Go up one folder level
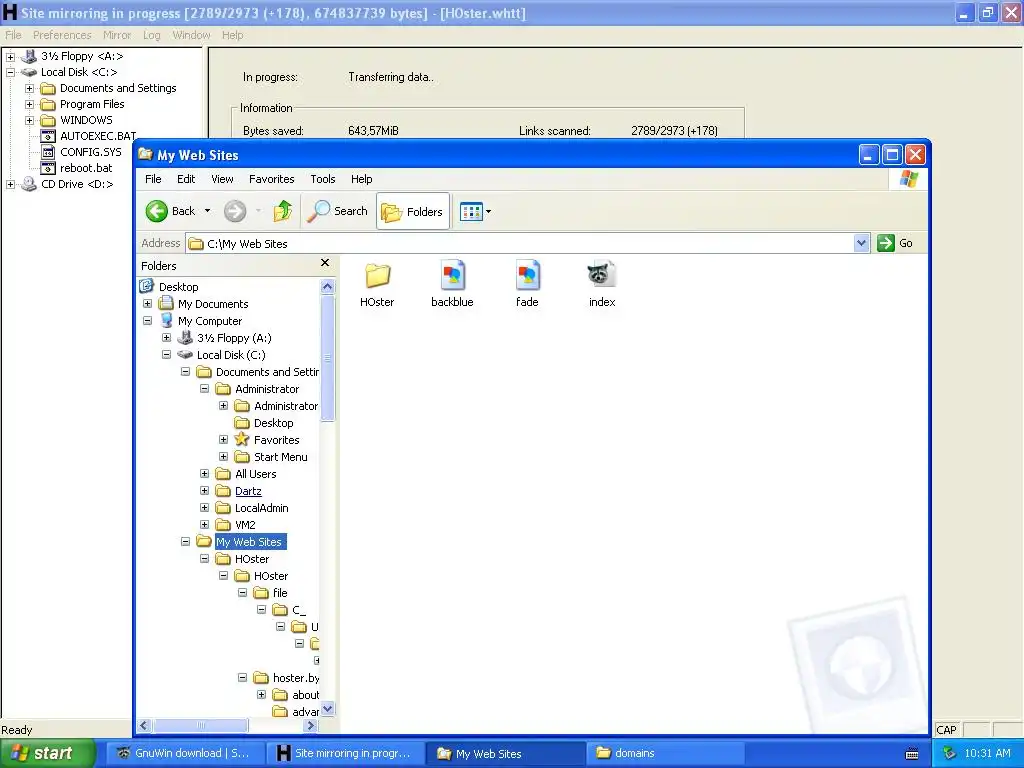The width and height of the screenshot is (1024, 768). 283,211
